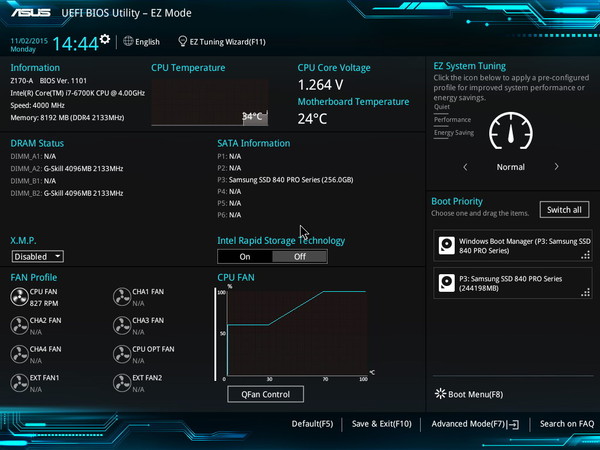Click the CPU temperature bar graph
Viewport: 600px width, 450px height.
[210, 103]
